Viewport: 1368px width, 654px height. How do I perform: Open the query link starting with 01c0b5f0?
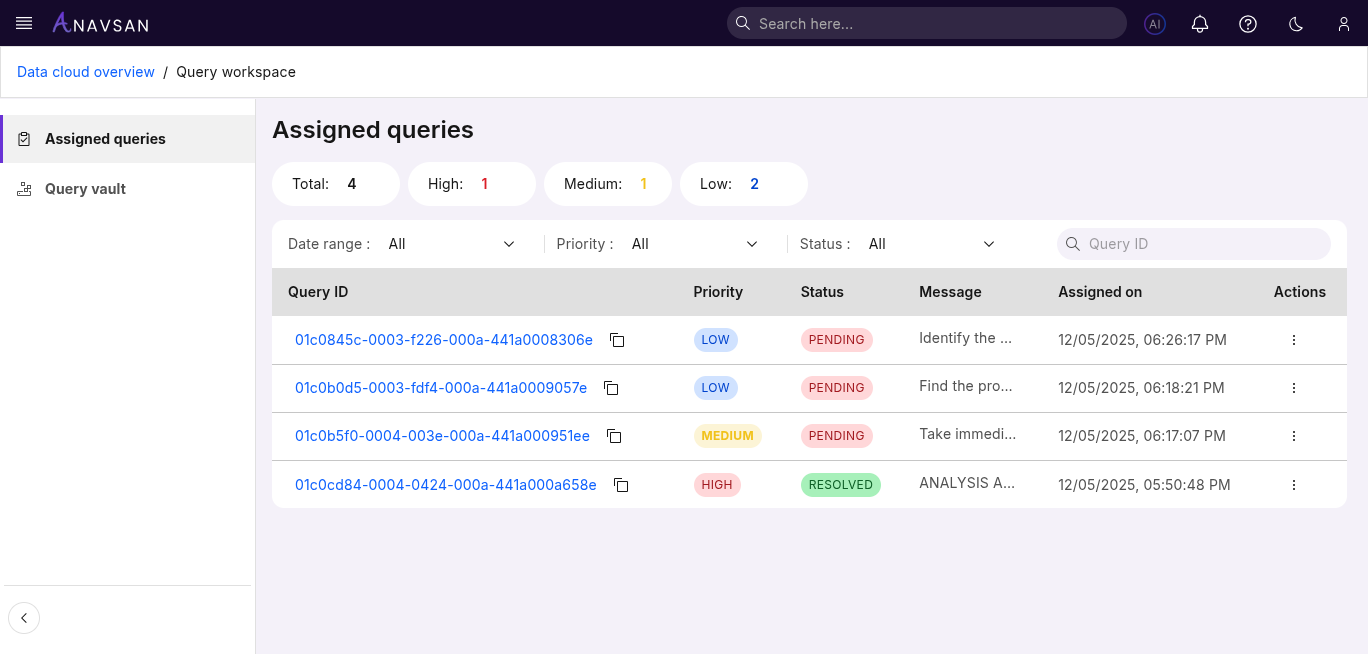(443, 436)
